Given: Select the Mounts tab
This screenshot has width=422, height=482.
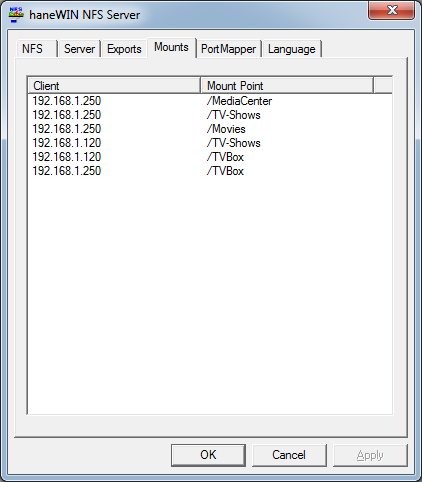Looking at the screenshot, I should [x=171, y=47].
